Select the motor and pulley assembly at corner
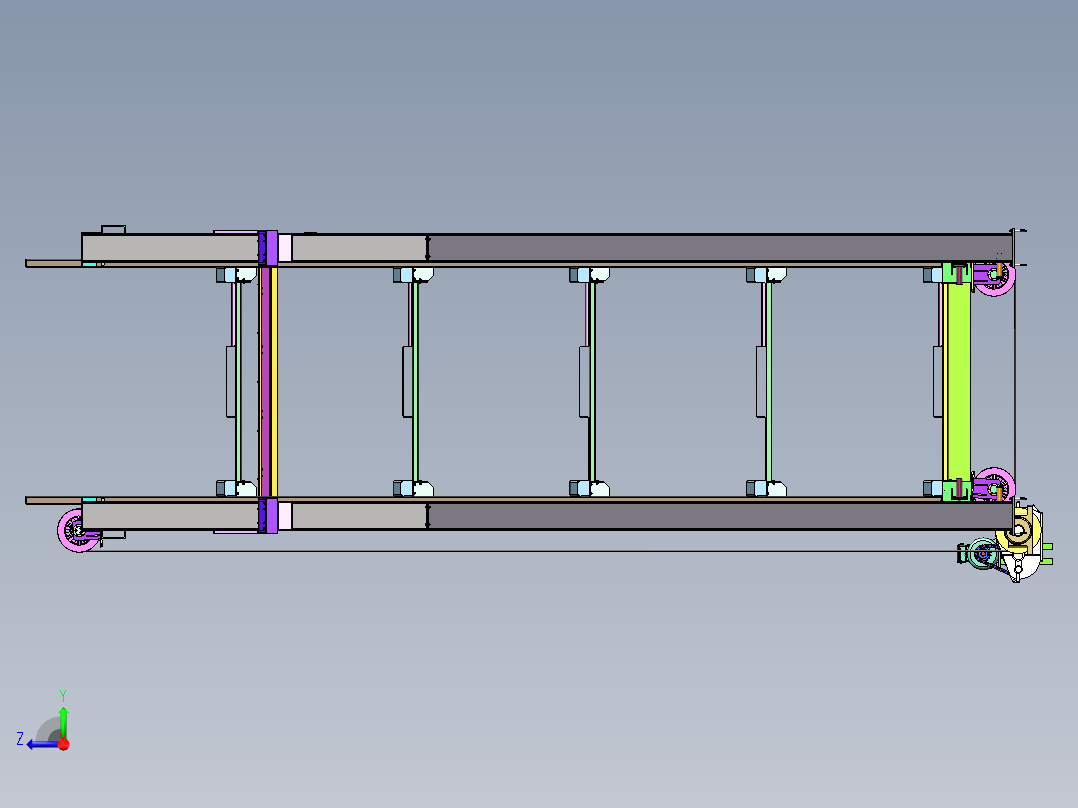 coord(1006,545)
